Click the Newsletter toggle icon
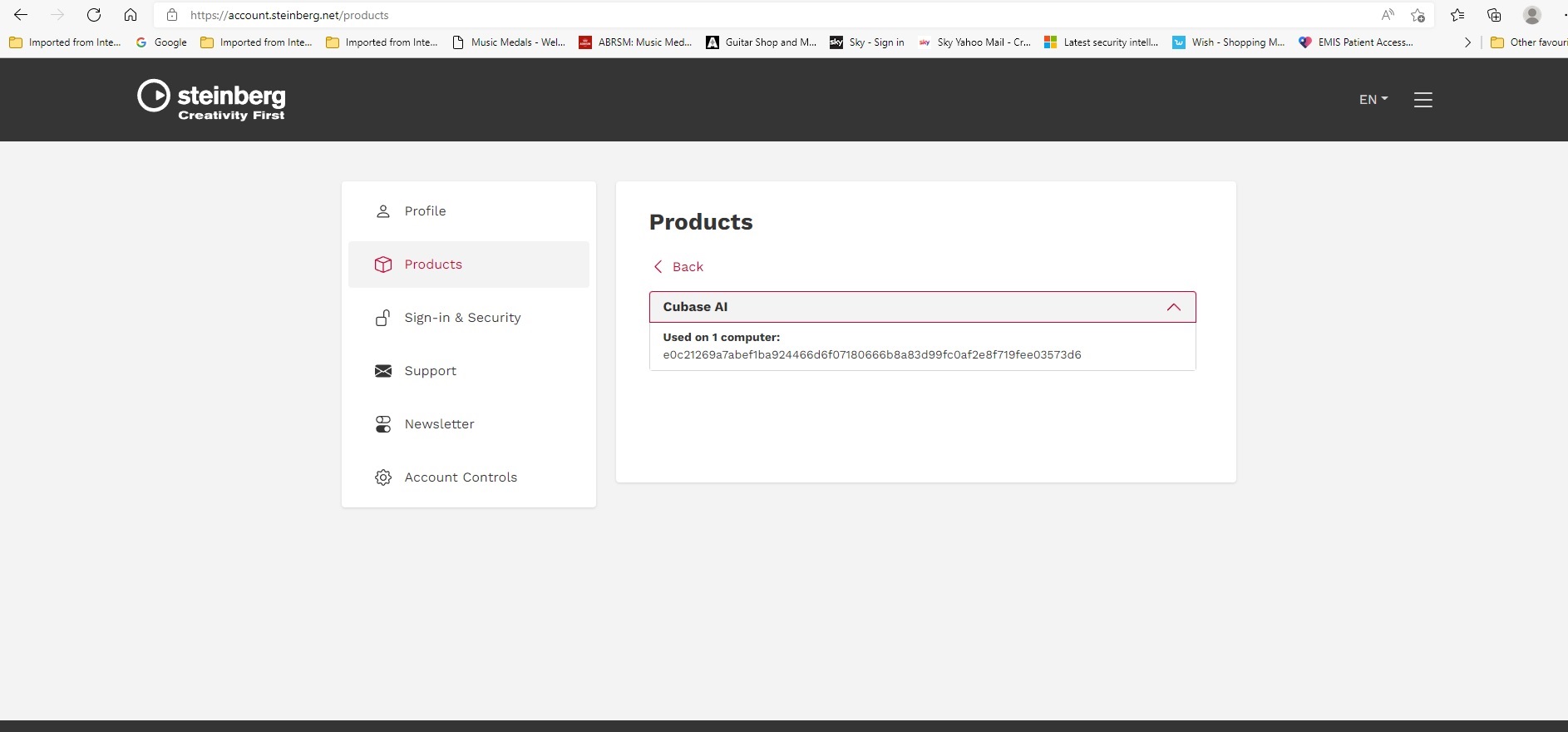 (x=383, y=424)
